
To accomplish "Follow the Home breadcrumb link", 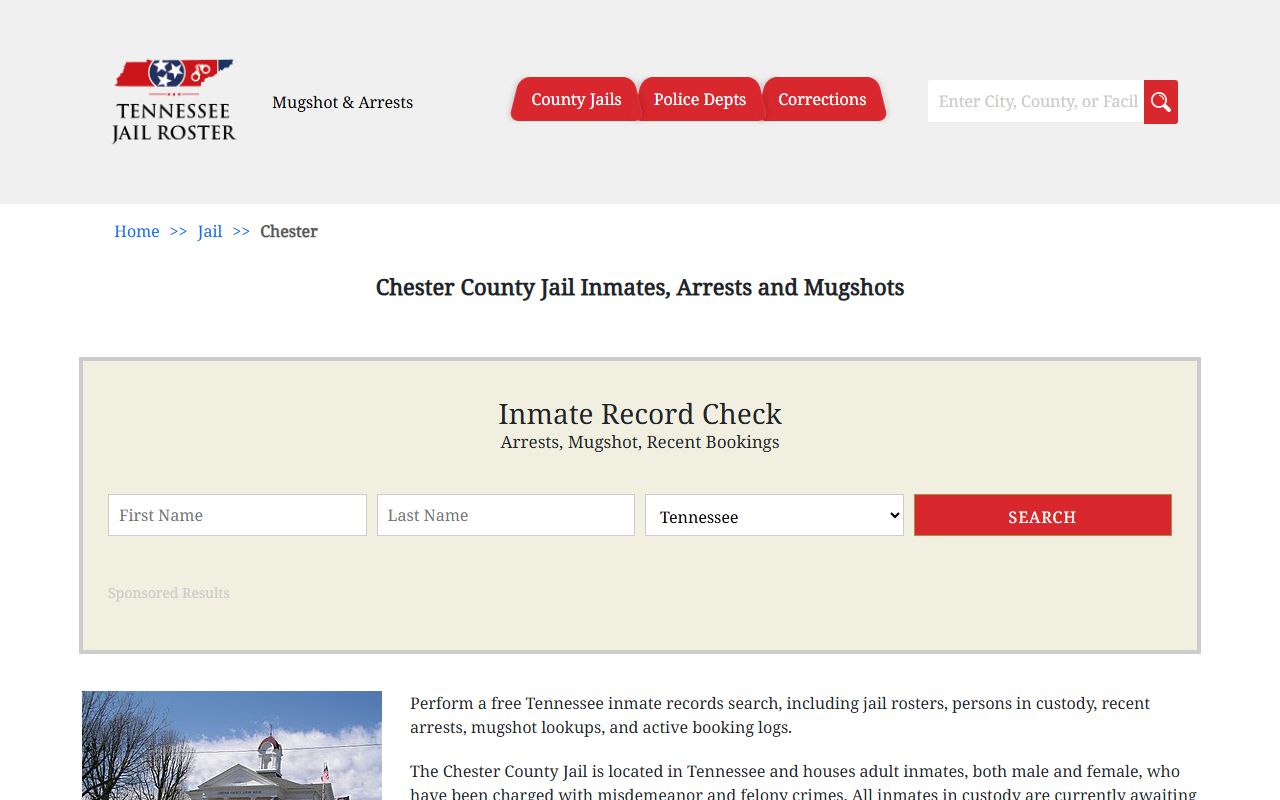I will pyautogui.click(x=137, y=231).
